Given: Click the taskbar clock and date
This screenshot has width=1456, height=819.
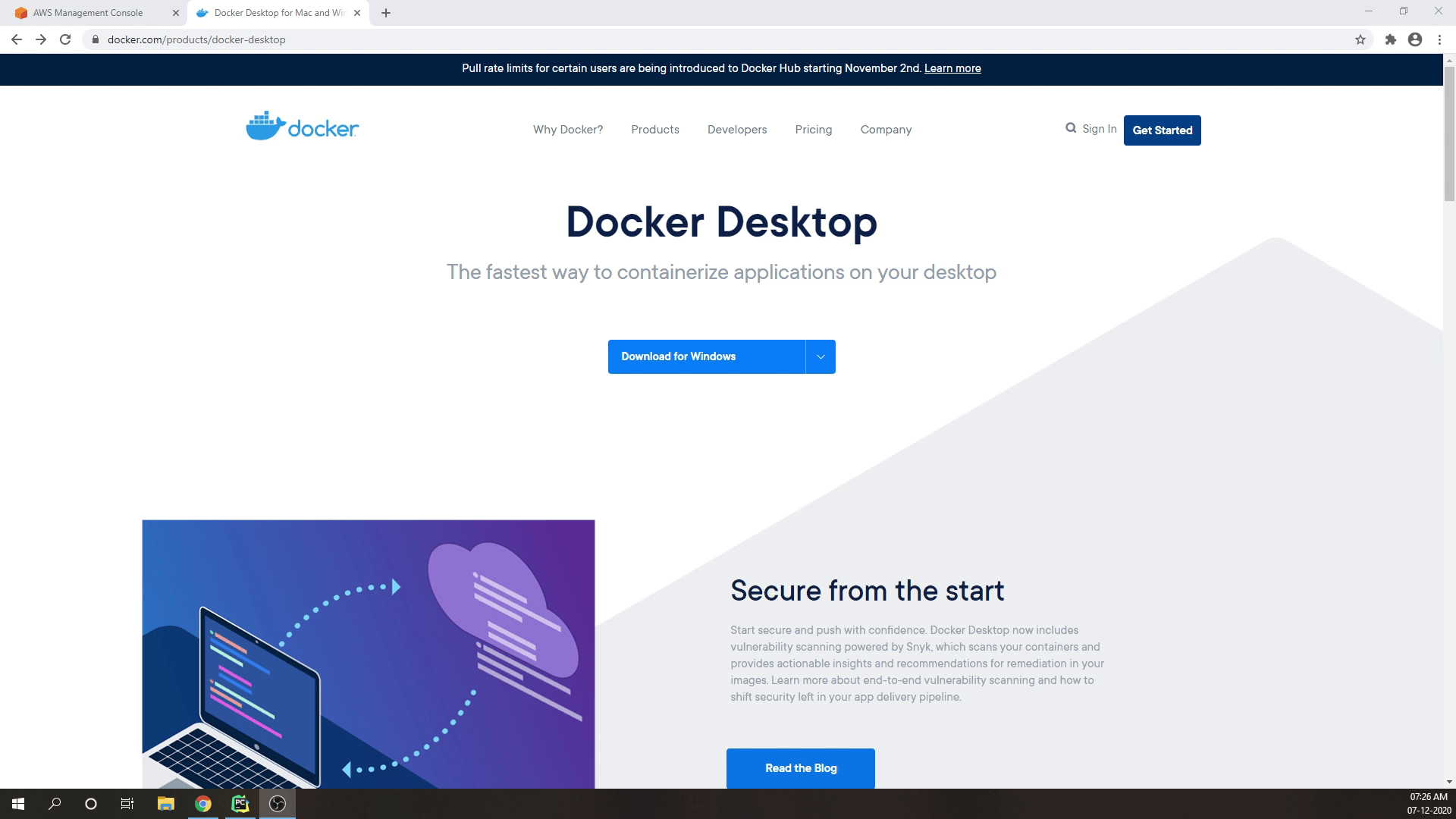Looking at the screenshot, I should click(1429, 804).
